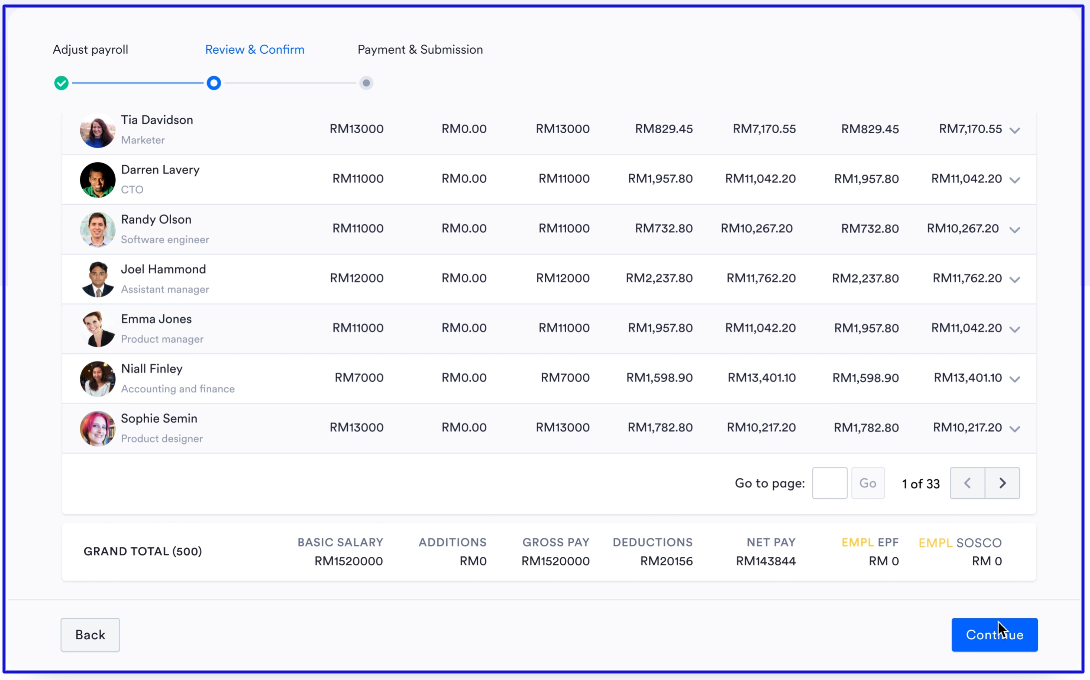Screen dimensions: 1090x680
Task: Expand Emma Jones row chevron
Action: 1015,329
